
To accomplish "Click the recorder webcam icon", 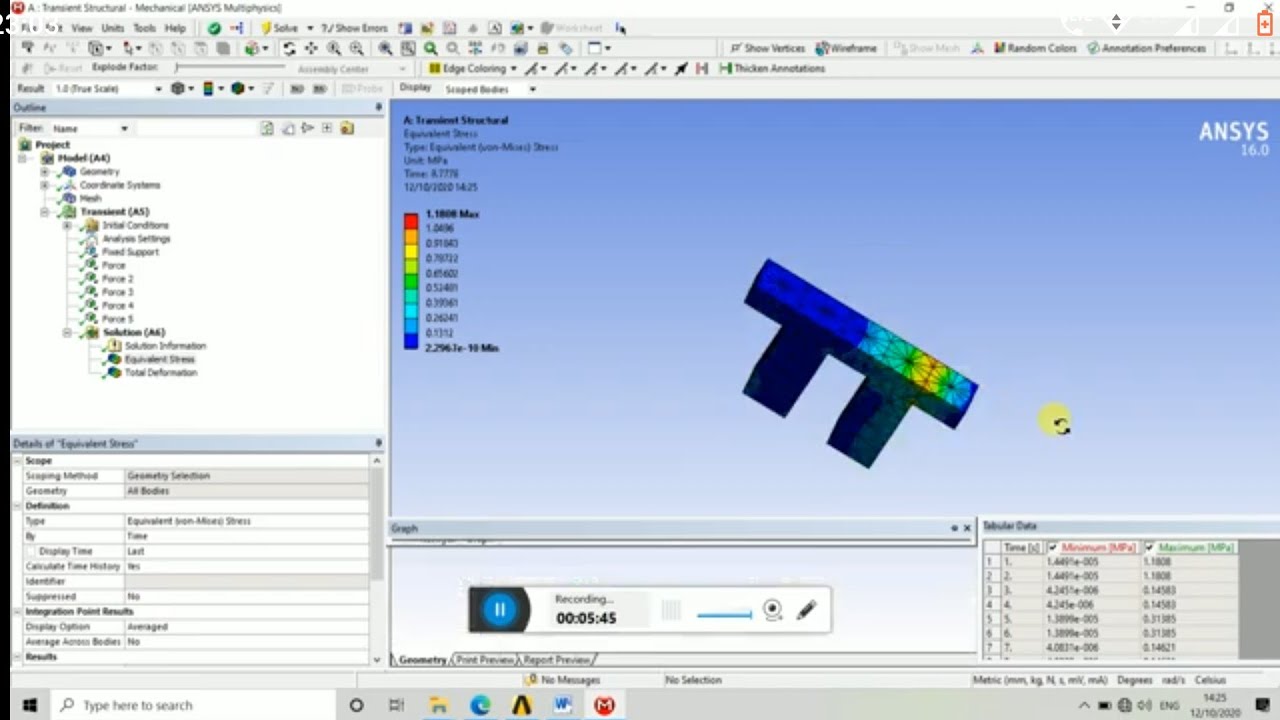I will [x=772, y=610].
